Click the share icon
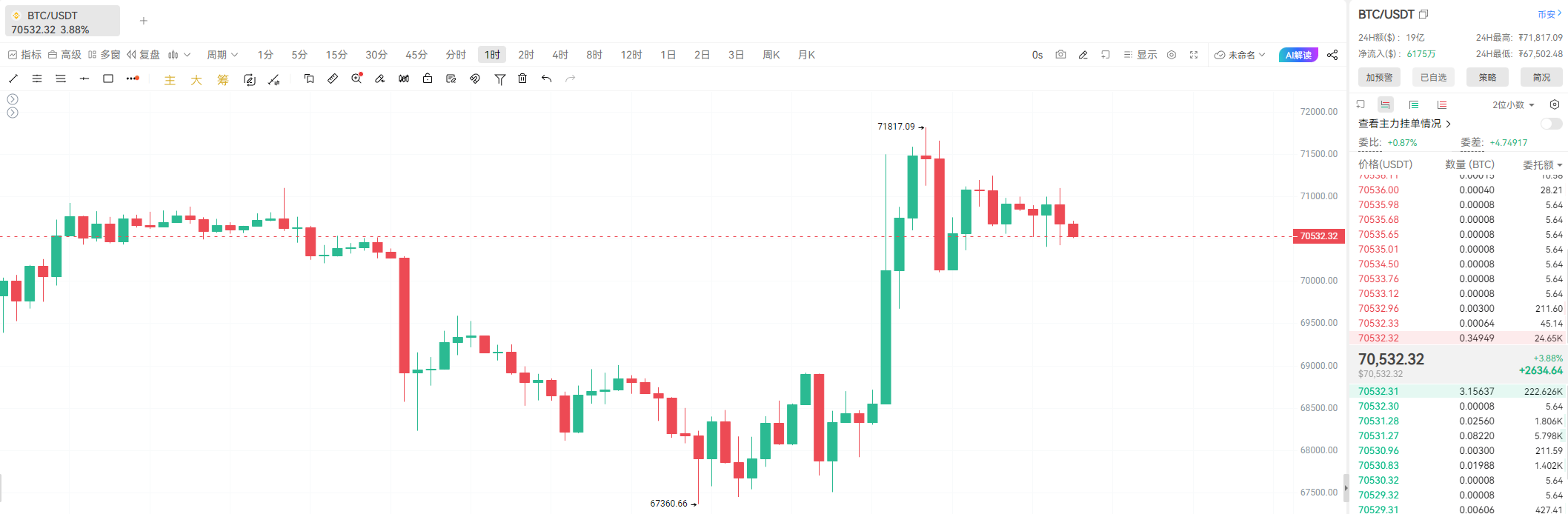 click(1332, 55)
